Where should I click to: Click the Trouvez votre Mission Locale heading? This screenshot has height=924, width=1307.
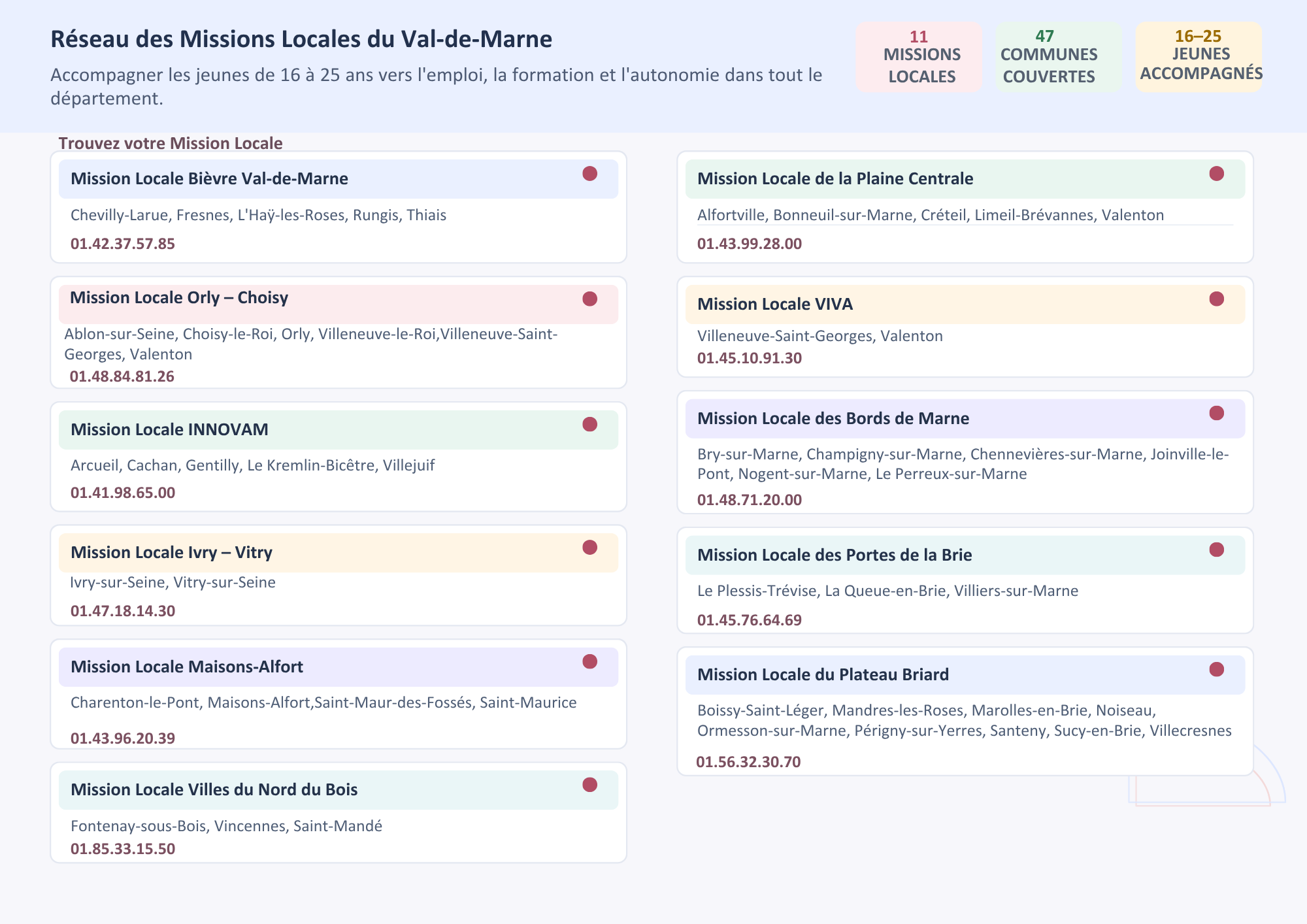tap(171, 143)
